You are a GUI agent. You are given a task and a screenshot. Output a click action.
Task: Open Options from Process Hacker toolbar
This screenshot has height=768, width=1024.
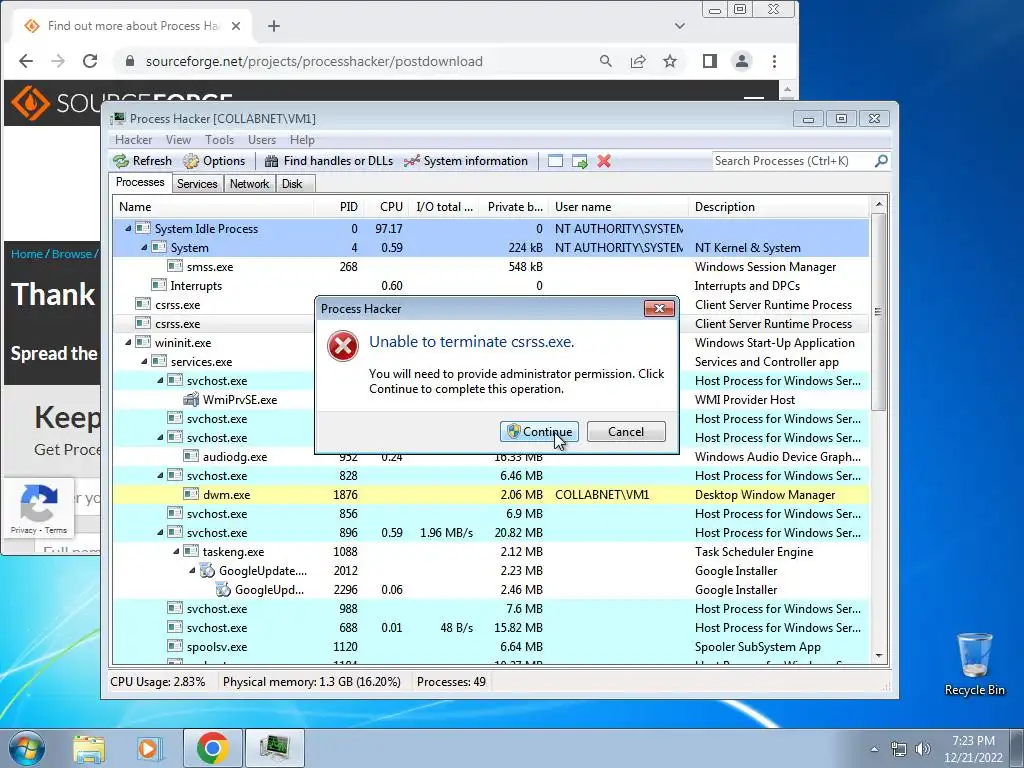pos(214,161)
